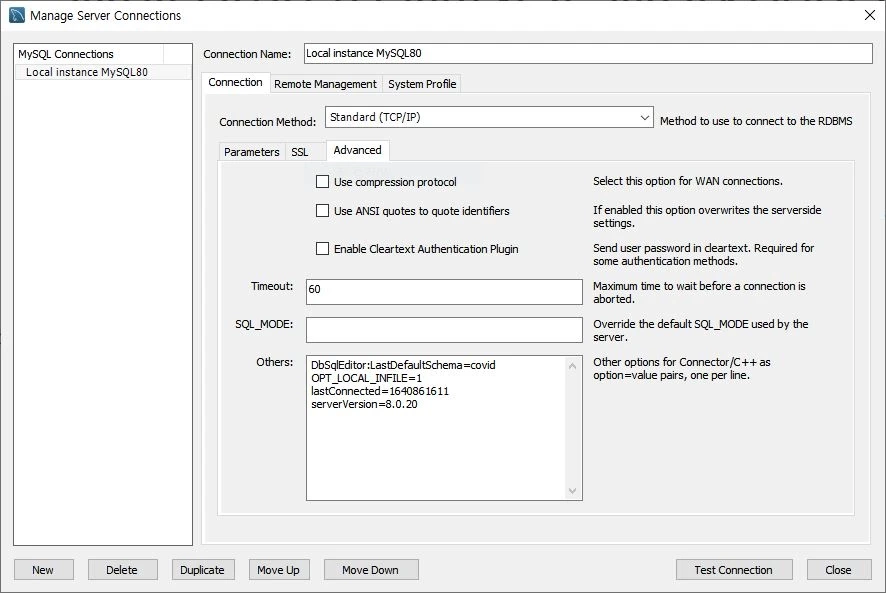Screen dimensions: 886x593
Task: Delete the selected connection
Action: tap(121, 570)
